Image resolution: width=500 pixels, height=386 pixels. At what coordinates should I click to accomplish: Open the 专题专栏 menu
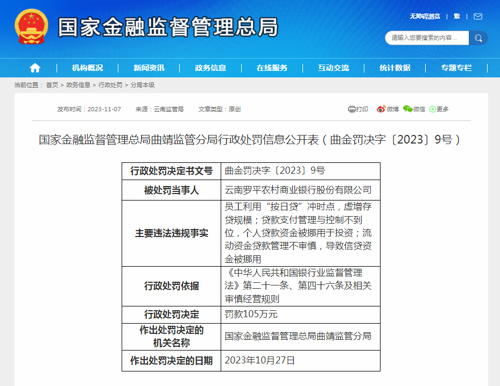(x=456, y=68)
